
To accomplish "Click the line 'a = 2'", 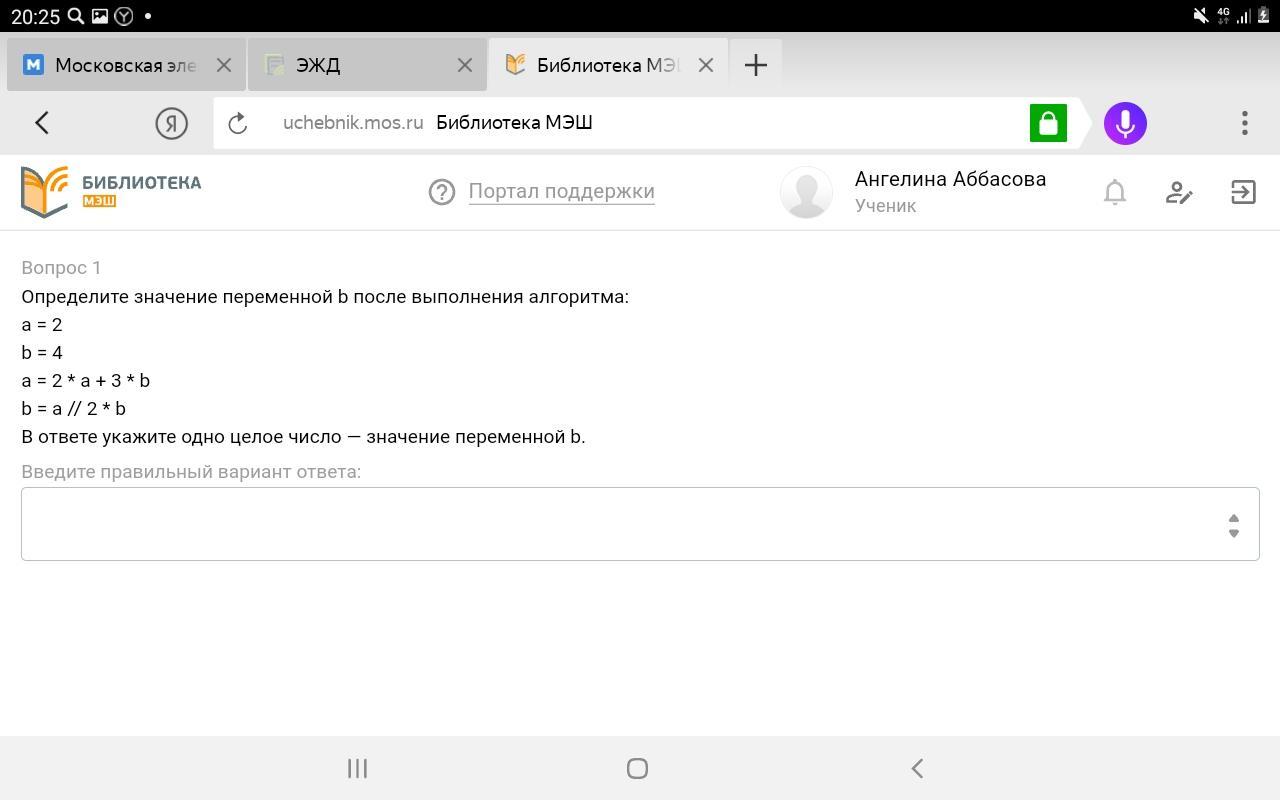I will 42,325.
